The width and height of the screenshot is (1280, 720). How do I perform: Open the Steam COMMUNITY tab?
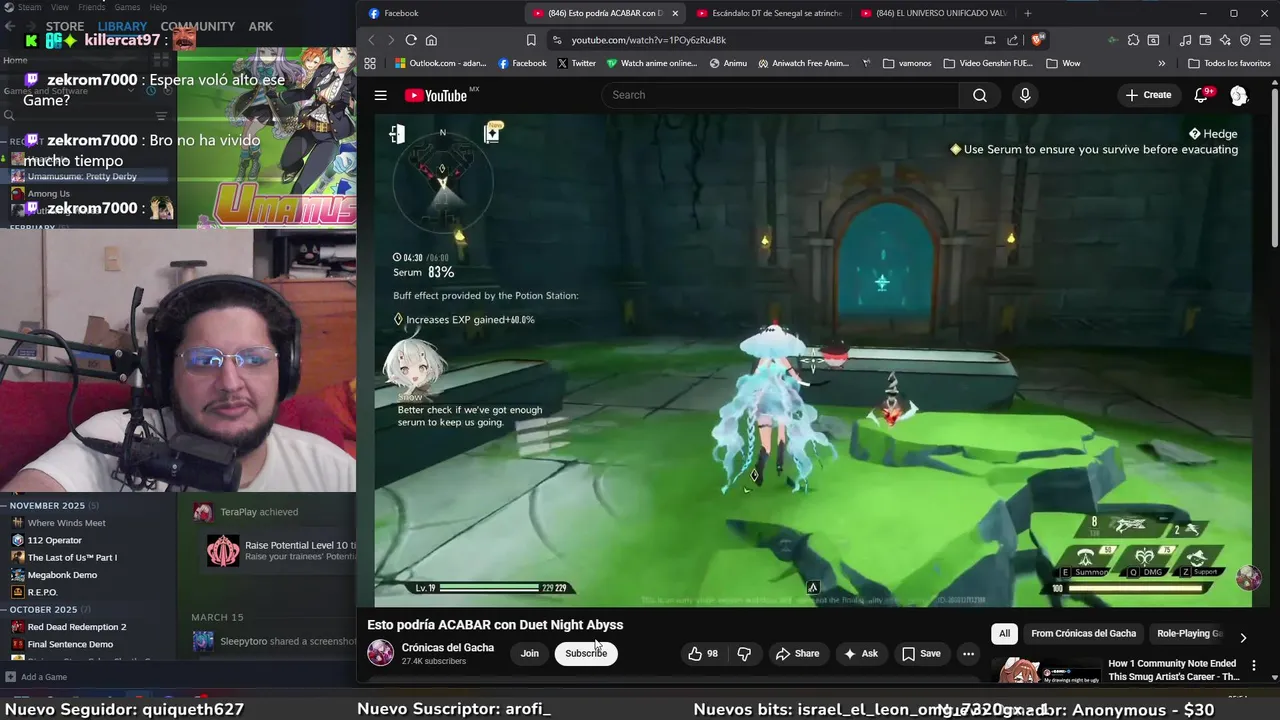[198, 26]
